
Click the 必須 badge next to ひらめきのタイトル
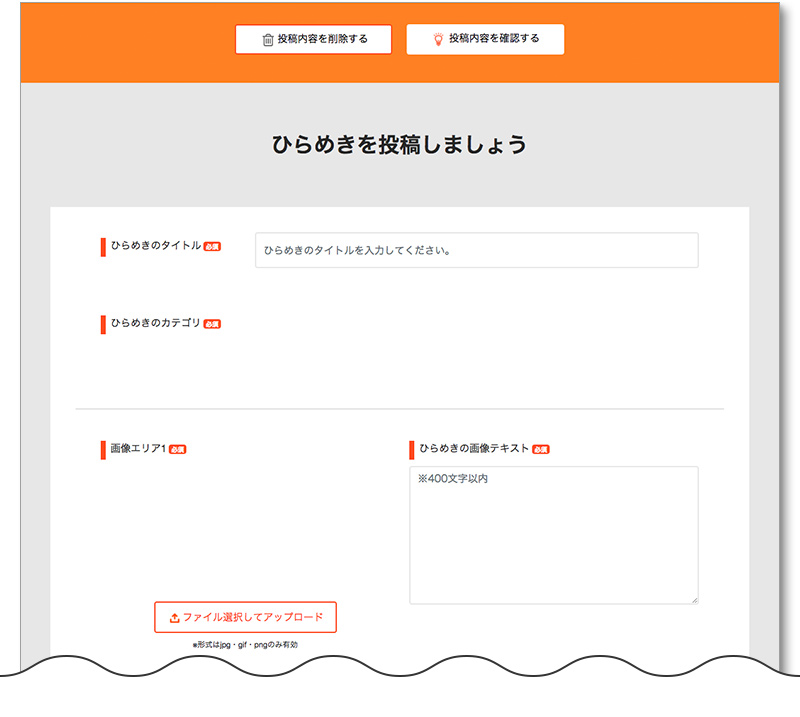211,247
